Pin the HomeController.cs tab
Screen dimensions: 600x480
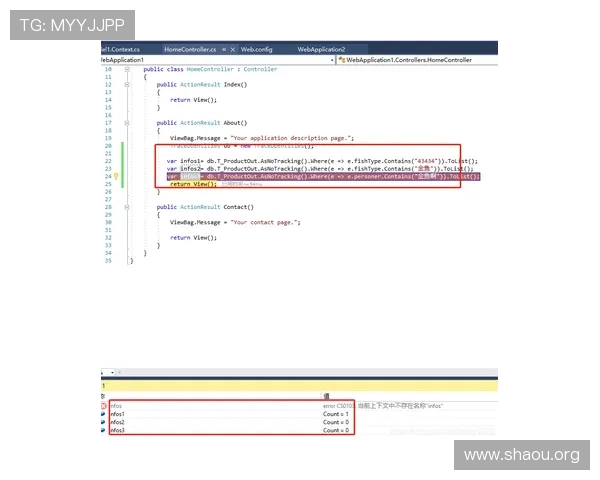[224, 49]
